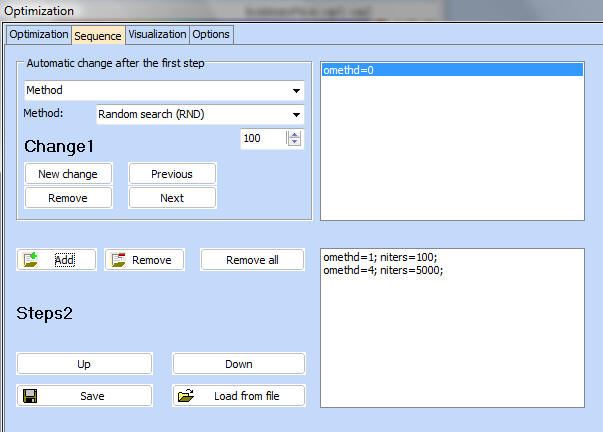Viewport: 603px width, 432px height.
Task: Move the step Up
Action: coord(84,364)
